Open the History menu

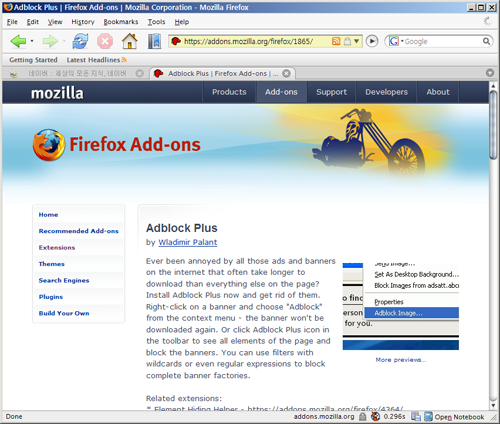coord(83,22)
